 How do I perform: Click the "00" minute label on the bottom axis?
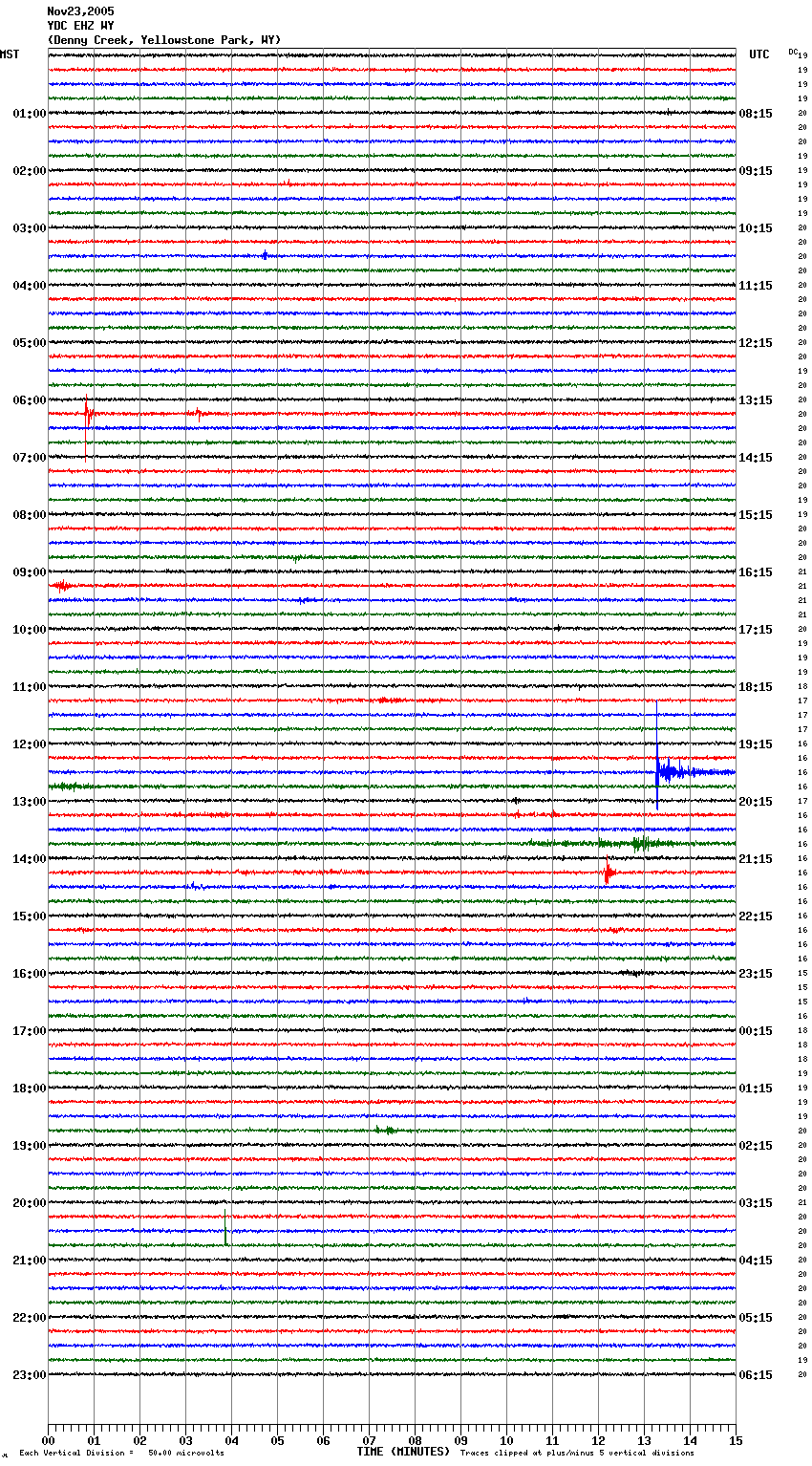coord(48,1440)
